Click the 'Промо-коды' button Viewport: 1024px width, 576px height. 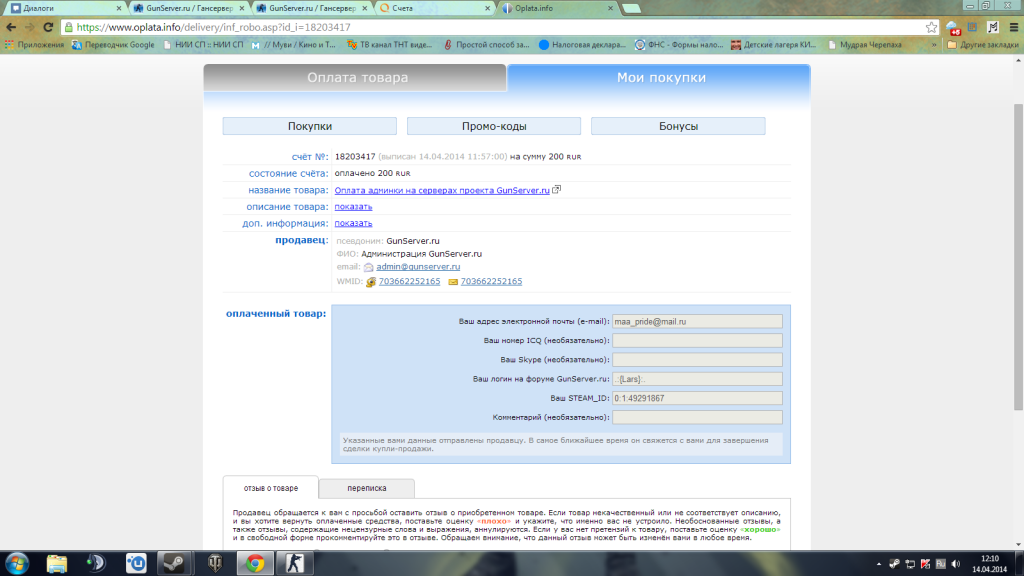click(x=494, y=126)
